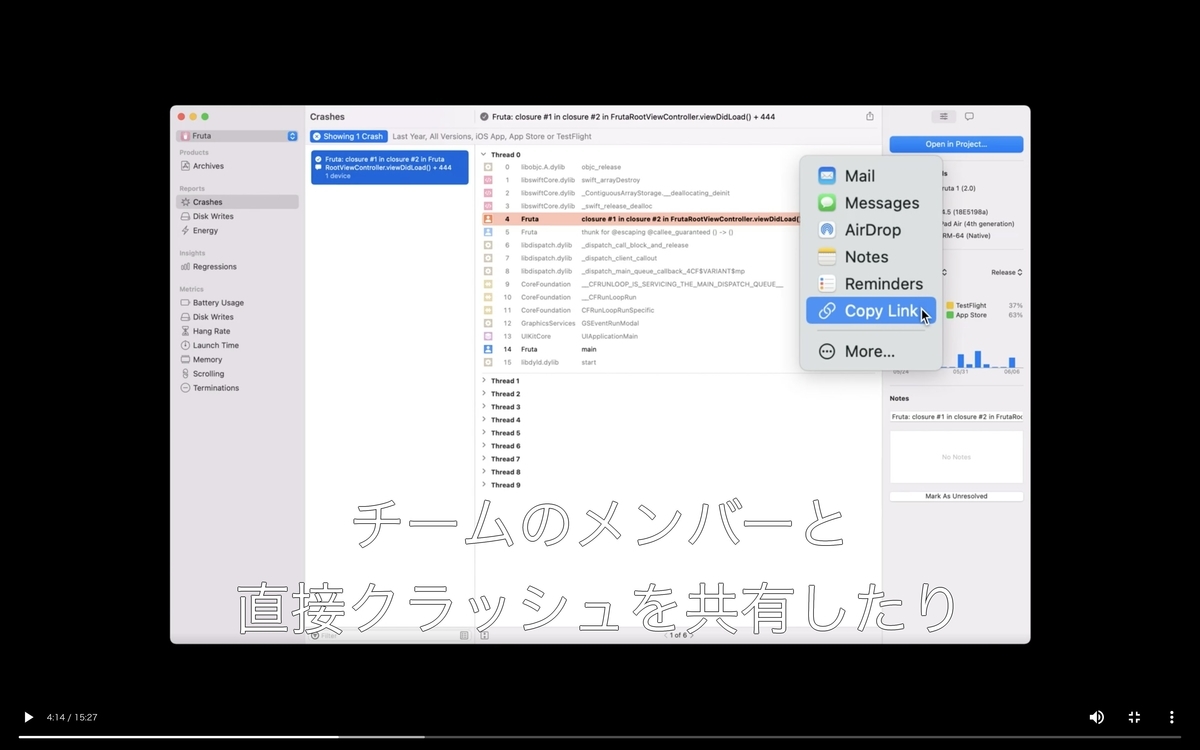Viewport: 1200px width, 750px height.
Task: Open the Release distribution dropdown
Action: click(1006, 272)
